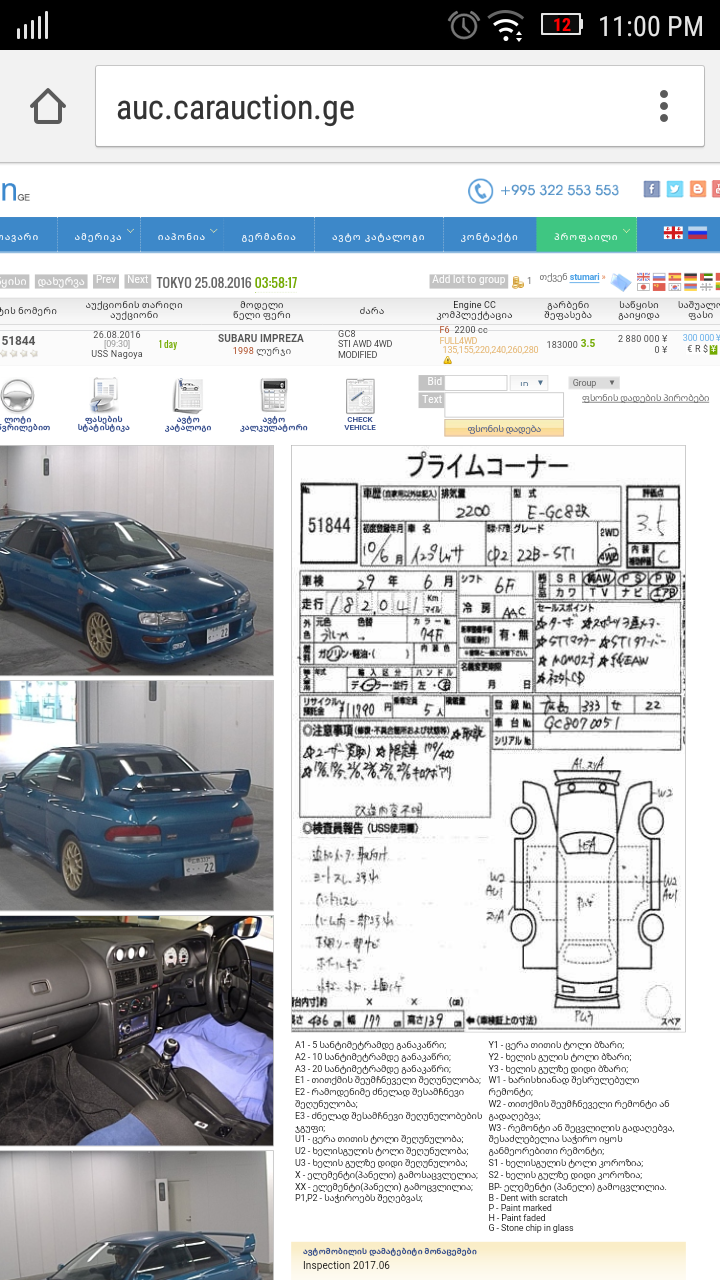This screenshot has height=1280, width=720.
Task: Open the პროფილი menu item
Action: 586,237
